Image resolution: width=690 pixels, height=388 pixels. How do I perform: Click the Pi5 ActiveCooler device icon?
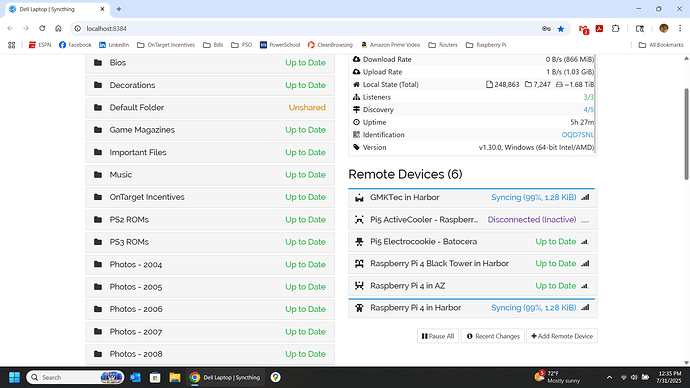click(359, 220)
